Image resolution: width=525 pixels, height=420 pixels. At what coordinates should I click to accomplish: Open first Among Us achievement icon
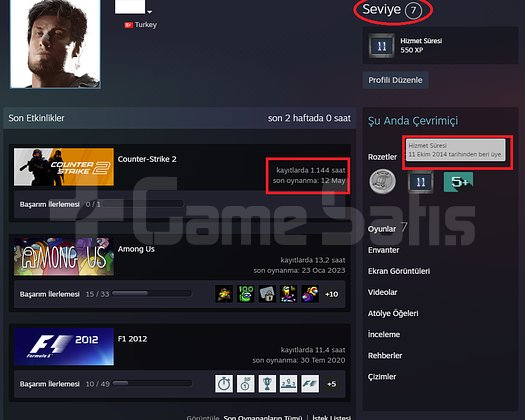tap(224, 294)
